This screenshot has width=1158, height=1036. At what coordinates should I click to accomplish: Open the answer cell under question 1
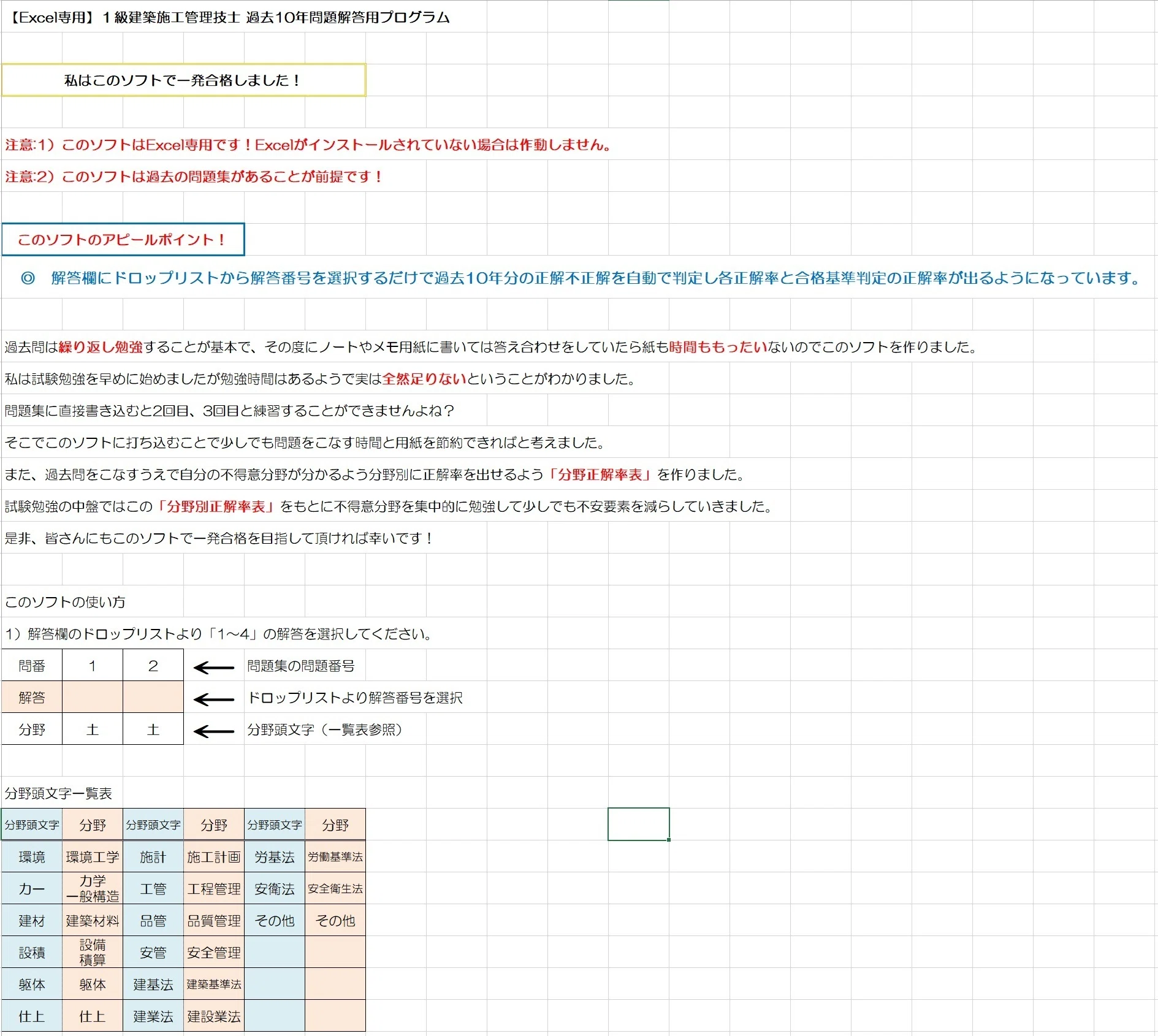[93, 698]
